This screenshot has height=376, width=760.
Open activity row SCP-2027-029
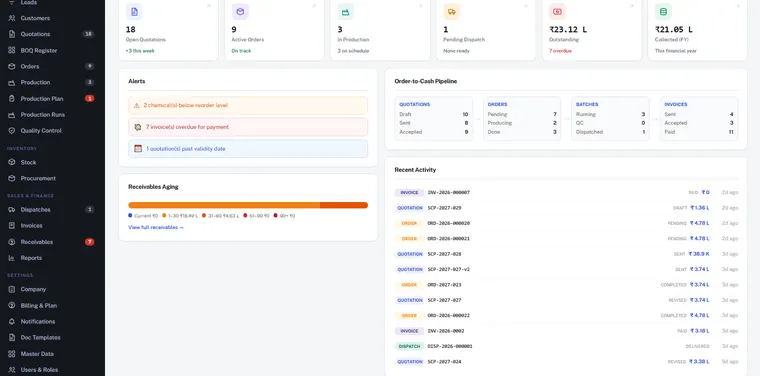tap(566, 208)
